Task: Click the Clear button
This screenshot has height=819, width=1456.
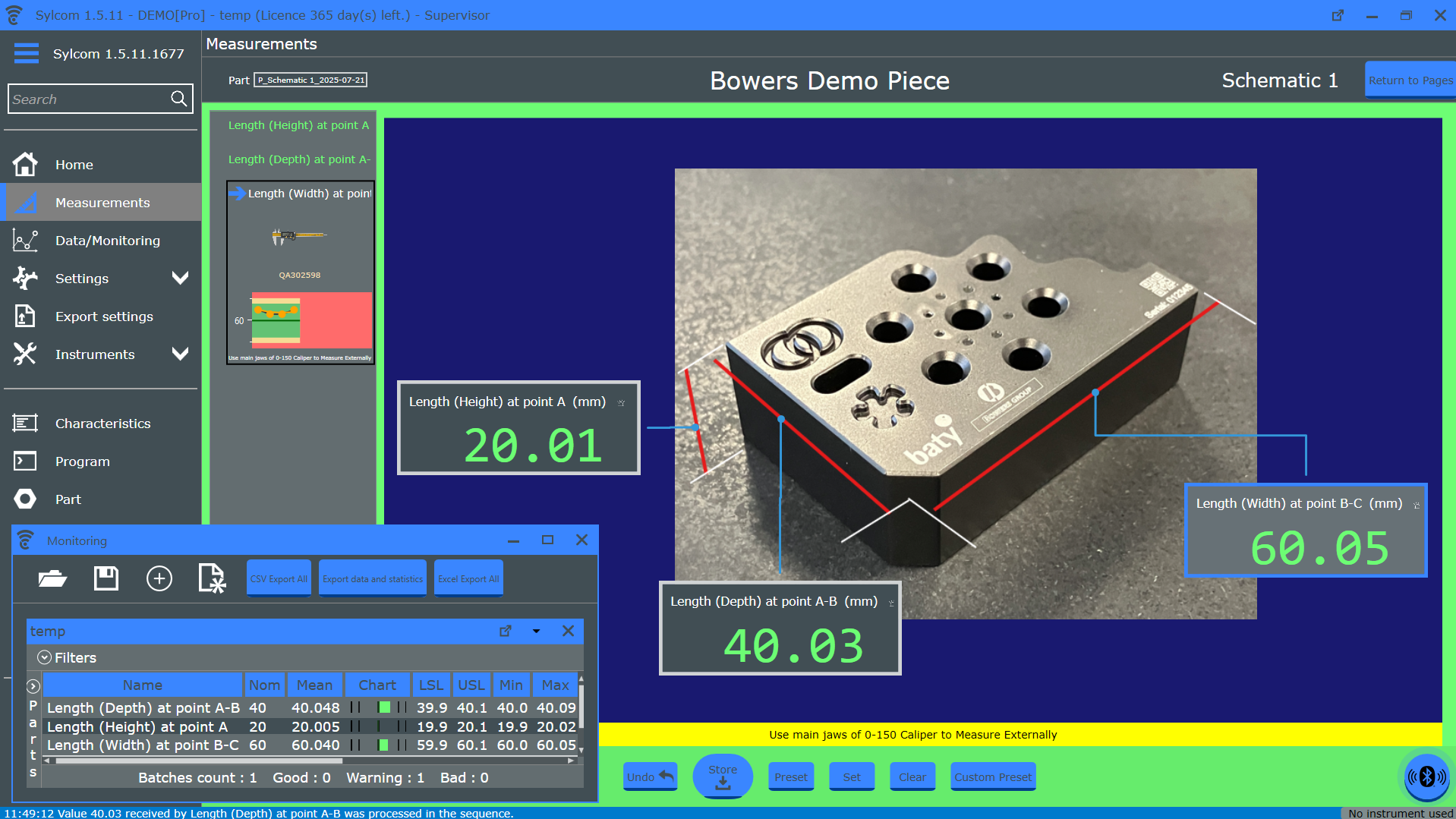Action: click(912, 776)
